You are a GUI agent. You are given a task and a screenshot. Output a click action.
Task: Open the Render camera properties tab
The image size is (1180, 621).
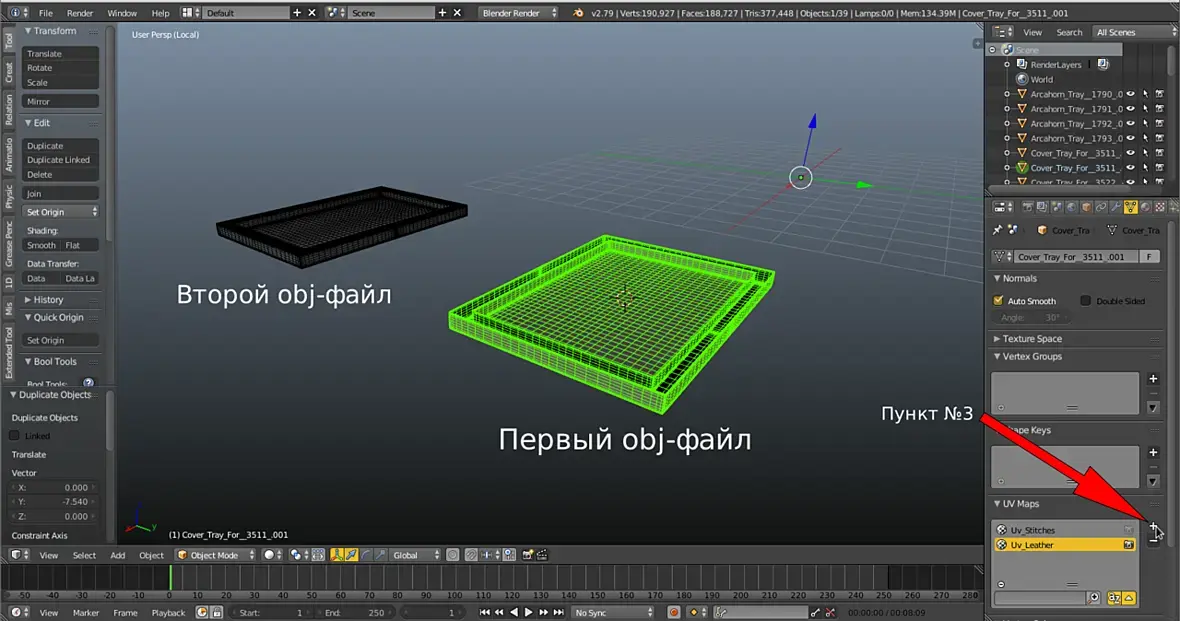pyautogui.click(x=1028, y=207)
